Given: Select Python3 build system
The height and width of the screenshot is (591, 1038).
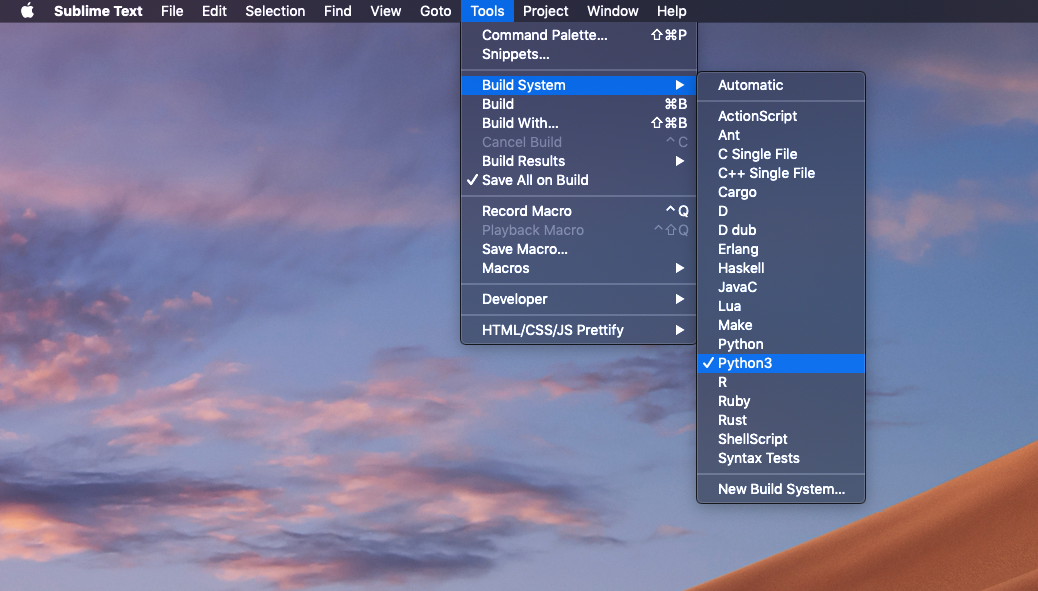Looking at the screenshot, I should coord(745,363).
